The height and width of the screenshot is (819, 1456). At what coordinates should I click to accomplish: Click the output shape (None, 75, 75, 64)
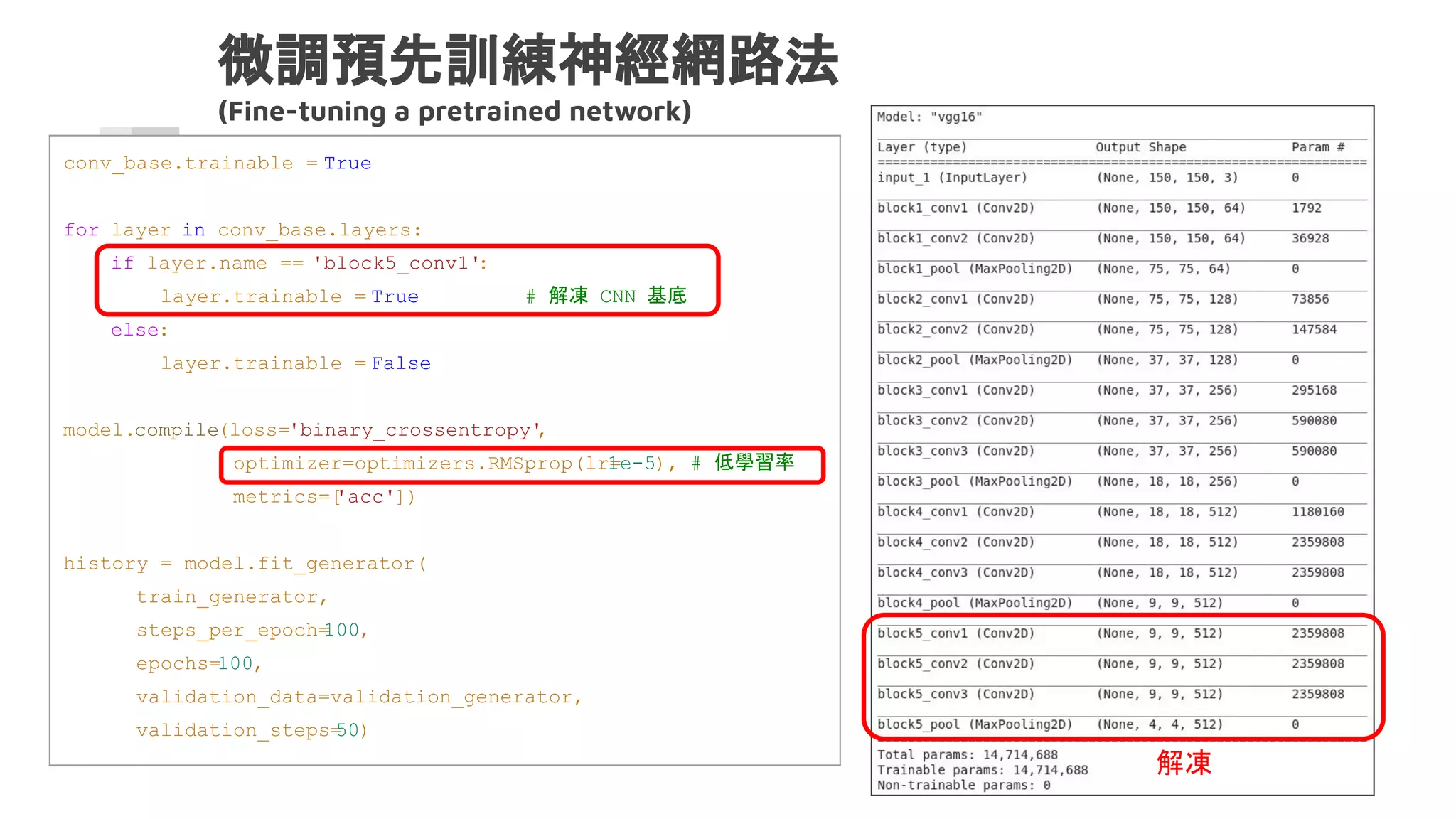point(1163,269)
